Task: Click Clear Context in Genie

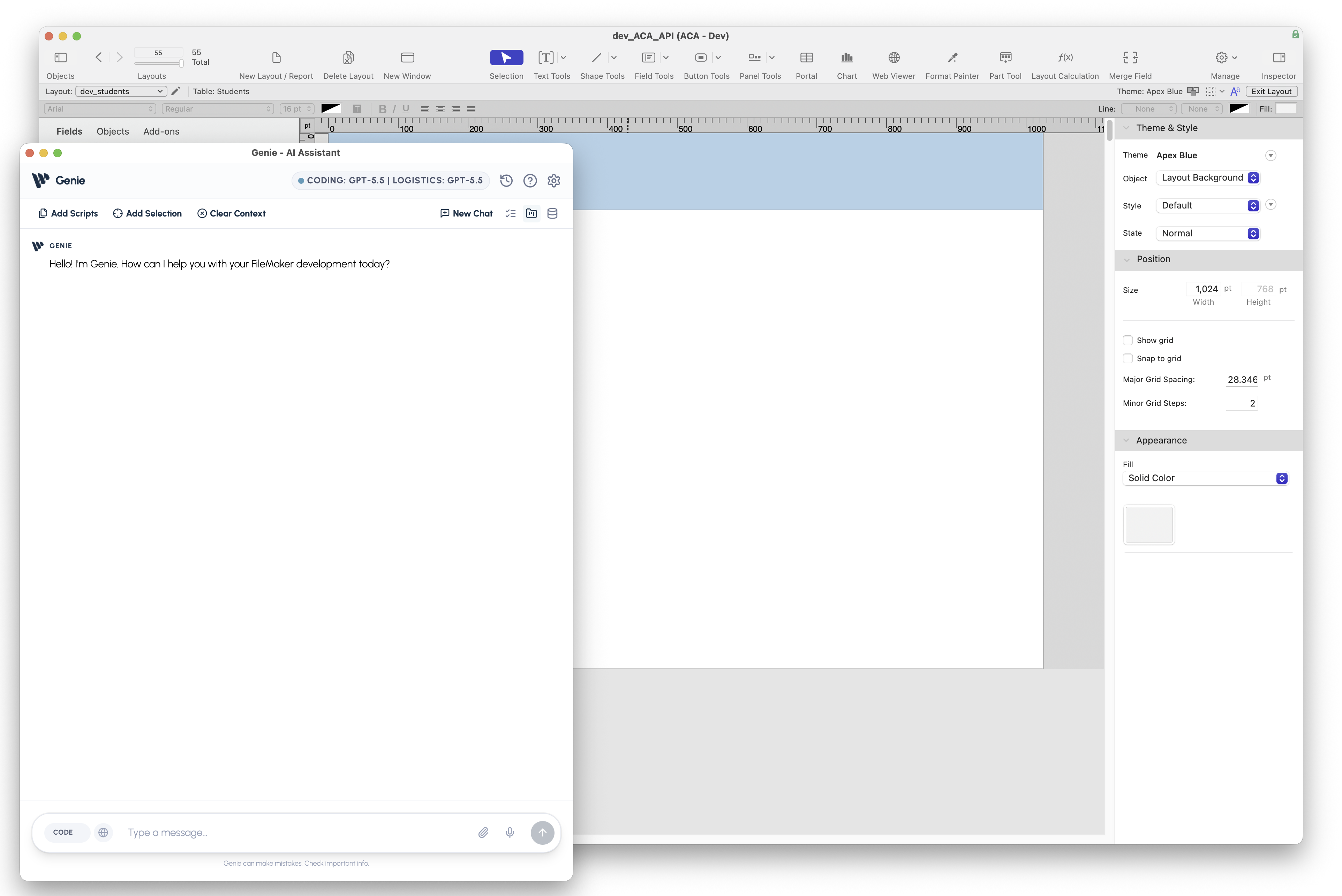Action: (x=231, y=213)
